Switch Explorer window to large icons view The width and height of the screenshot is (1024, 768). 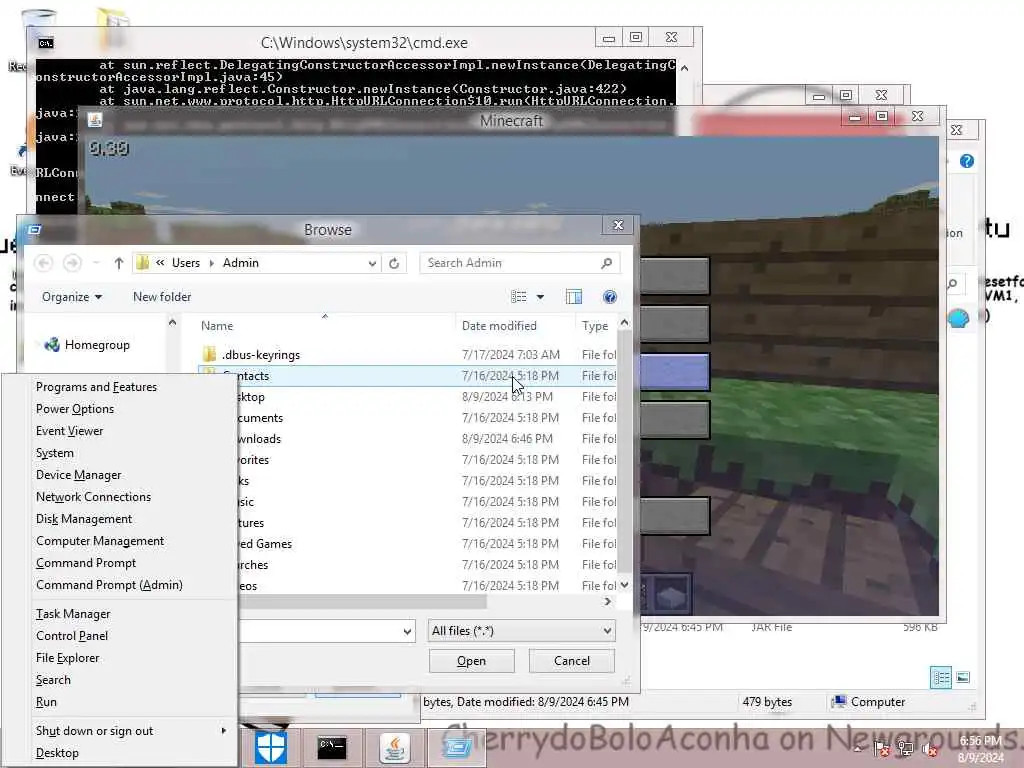coord(963,678)
